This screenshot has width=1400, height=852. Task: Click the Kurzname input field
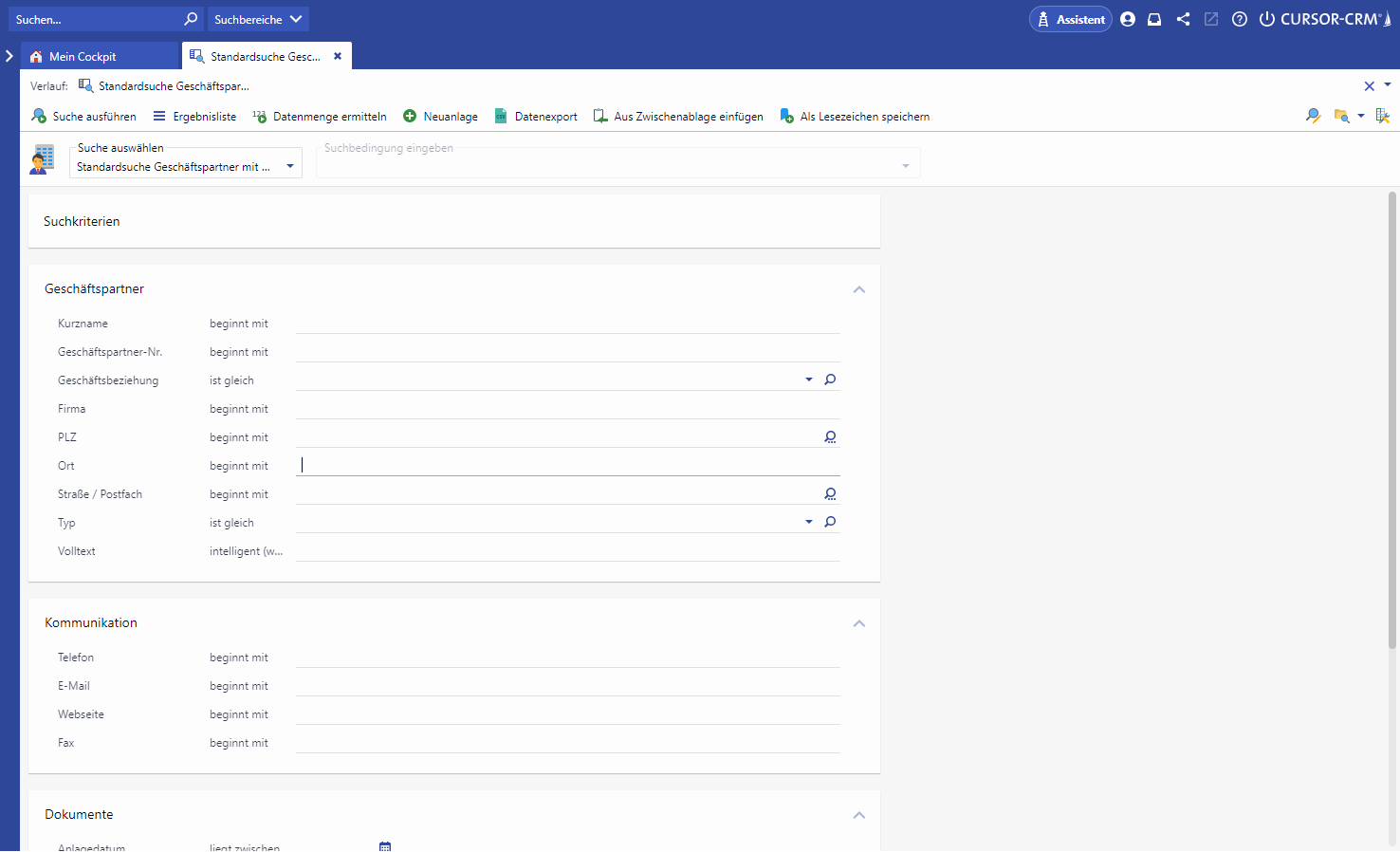[x=567, y=324]
